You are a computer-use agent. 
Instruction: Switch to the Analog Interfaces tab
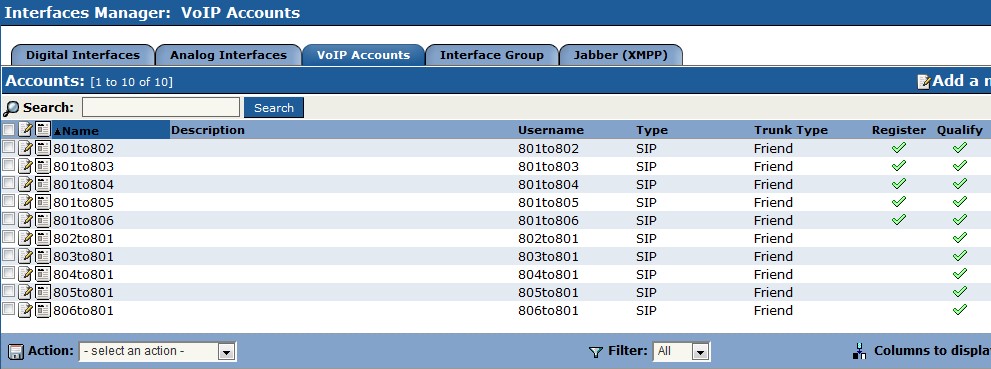click(228, 55)
